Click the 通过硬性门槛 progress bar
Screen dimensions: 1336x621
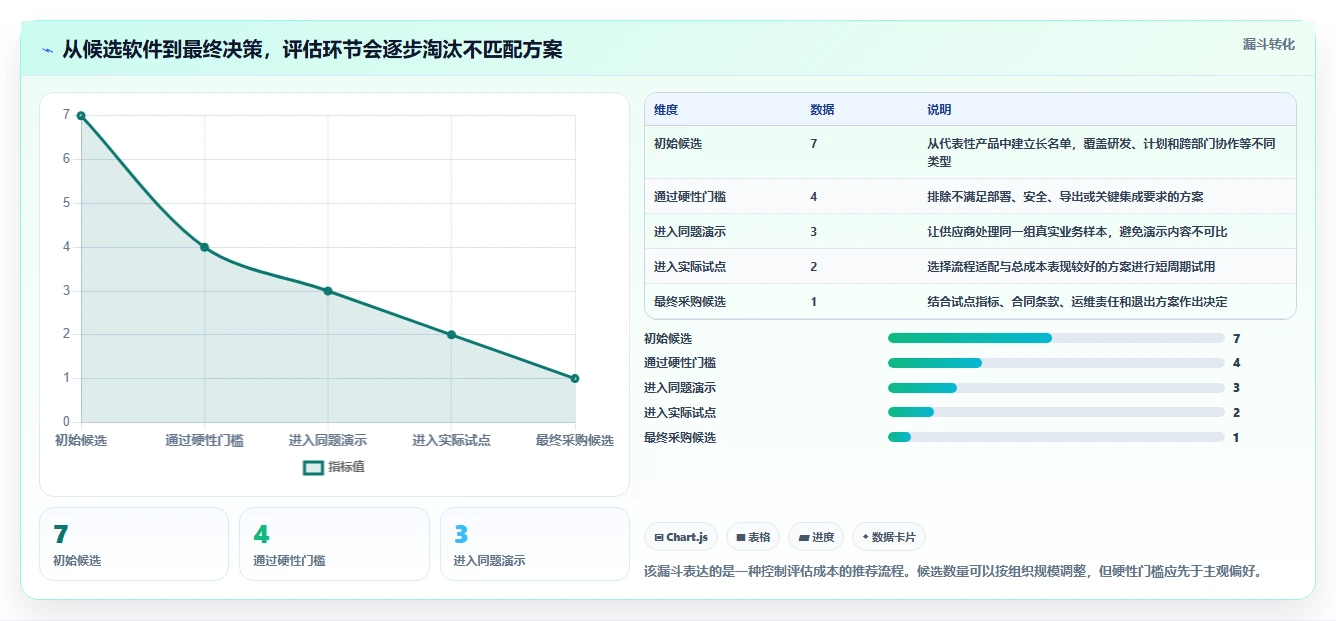tap(1056, 363)
